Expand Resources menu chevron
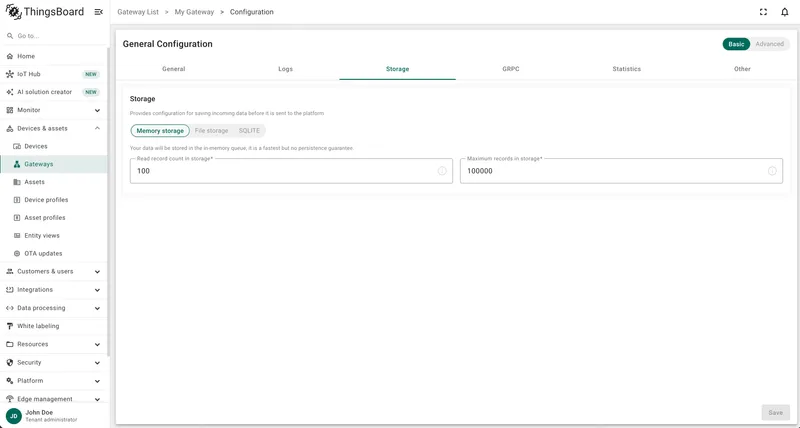Screen dimensions: 800x428 (x=97, y=344)
